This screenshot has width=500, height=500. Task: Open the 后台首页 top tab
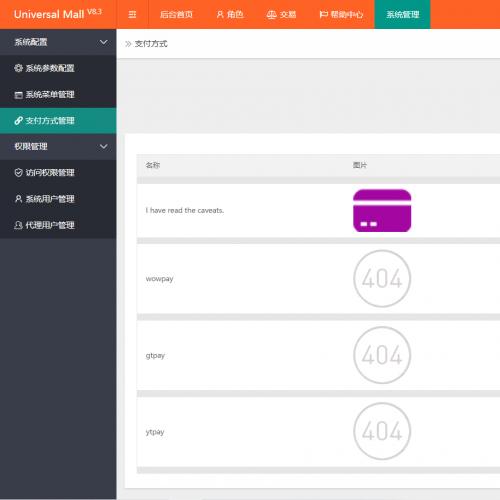pyautogui.click(x=176, y=14)
